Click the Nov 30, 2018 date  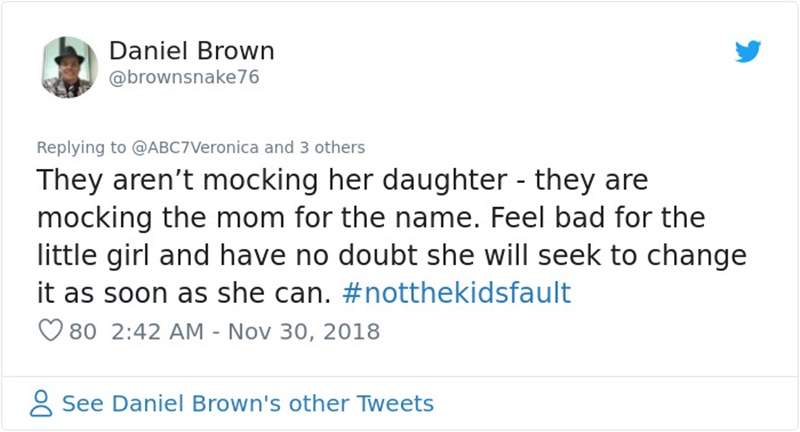point(303,332)
